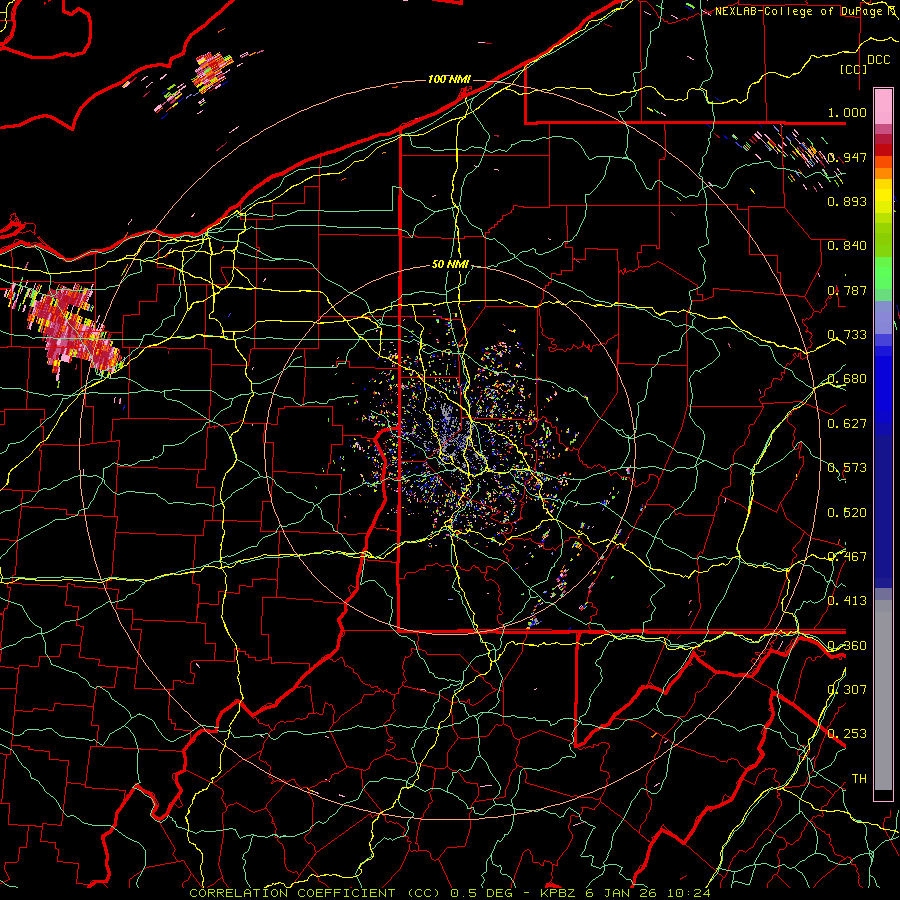Click the 0.627 value on the legend
Viewport: 900px width, 900px height.
pyautogui.click(x=847, y=424)
